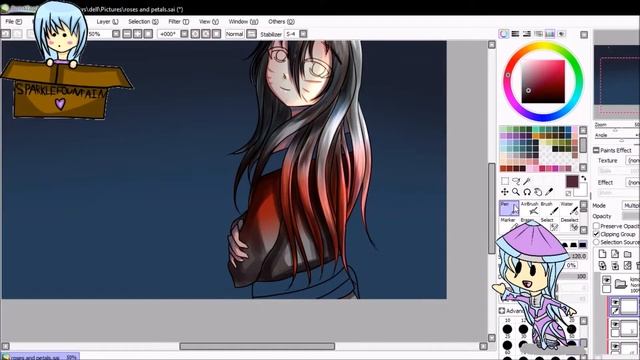Collapse the Paints Effect section
Screen dimensions: 640x360
596,150
